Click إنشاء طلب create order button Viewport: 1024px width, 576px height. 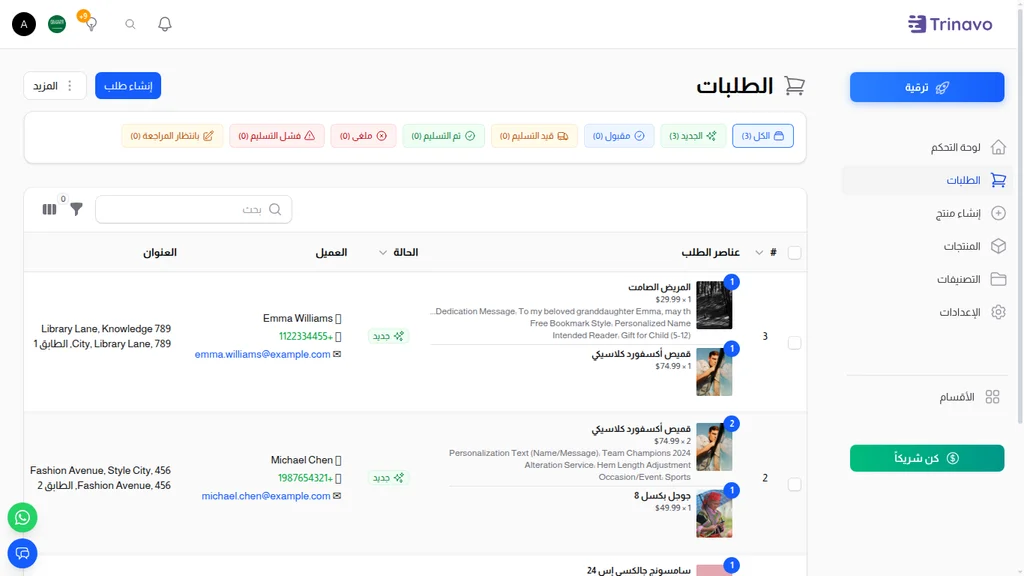click(128, 86)
